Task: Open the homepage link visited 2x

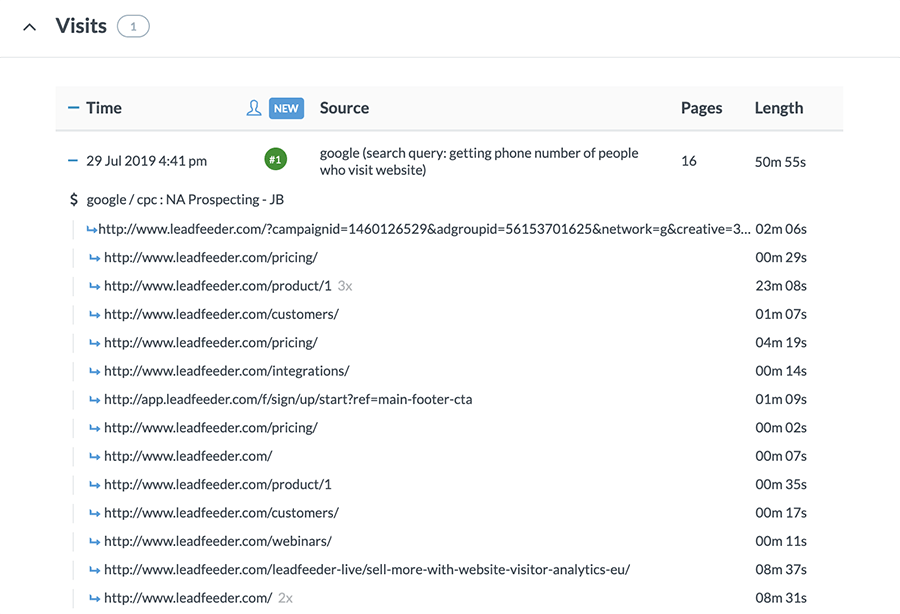Action: pyautogui.click(x=188, y=598)
